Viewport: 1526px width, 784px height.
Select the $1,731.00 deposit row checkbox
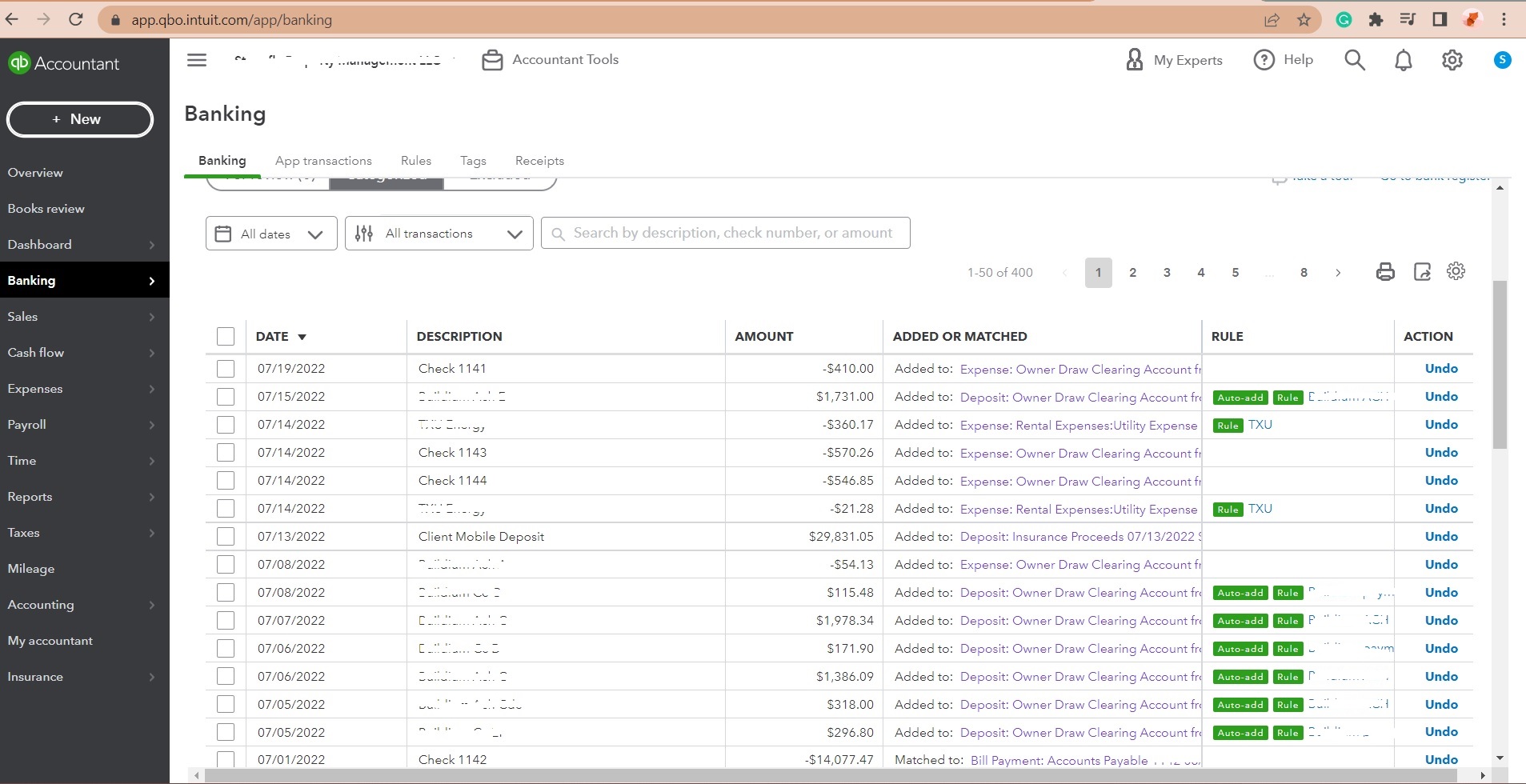[x=226, y=397]
